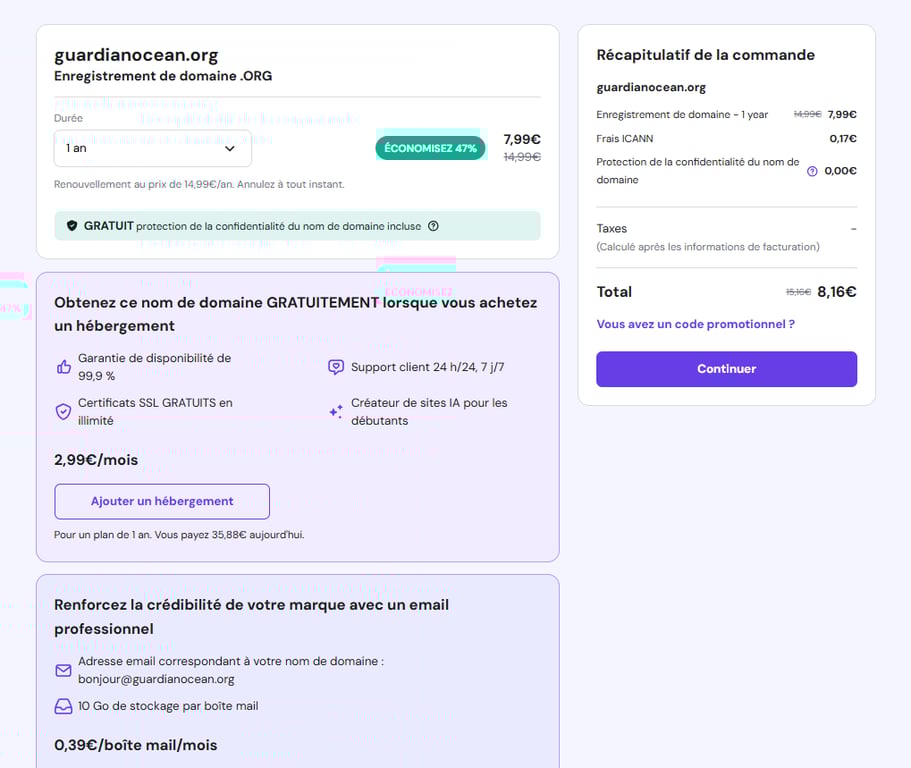
Task: Click the help icon beside the privacy banner
Action: [433, 226]
